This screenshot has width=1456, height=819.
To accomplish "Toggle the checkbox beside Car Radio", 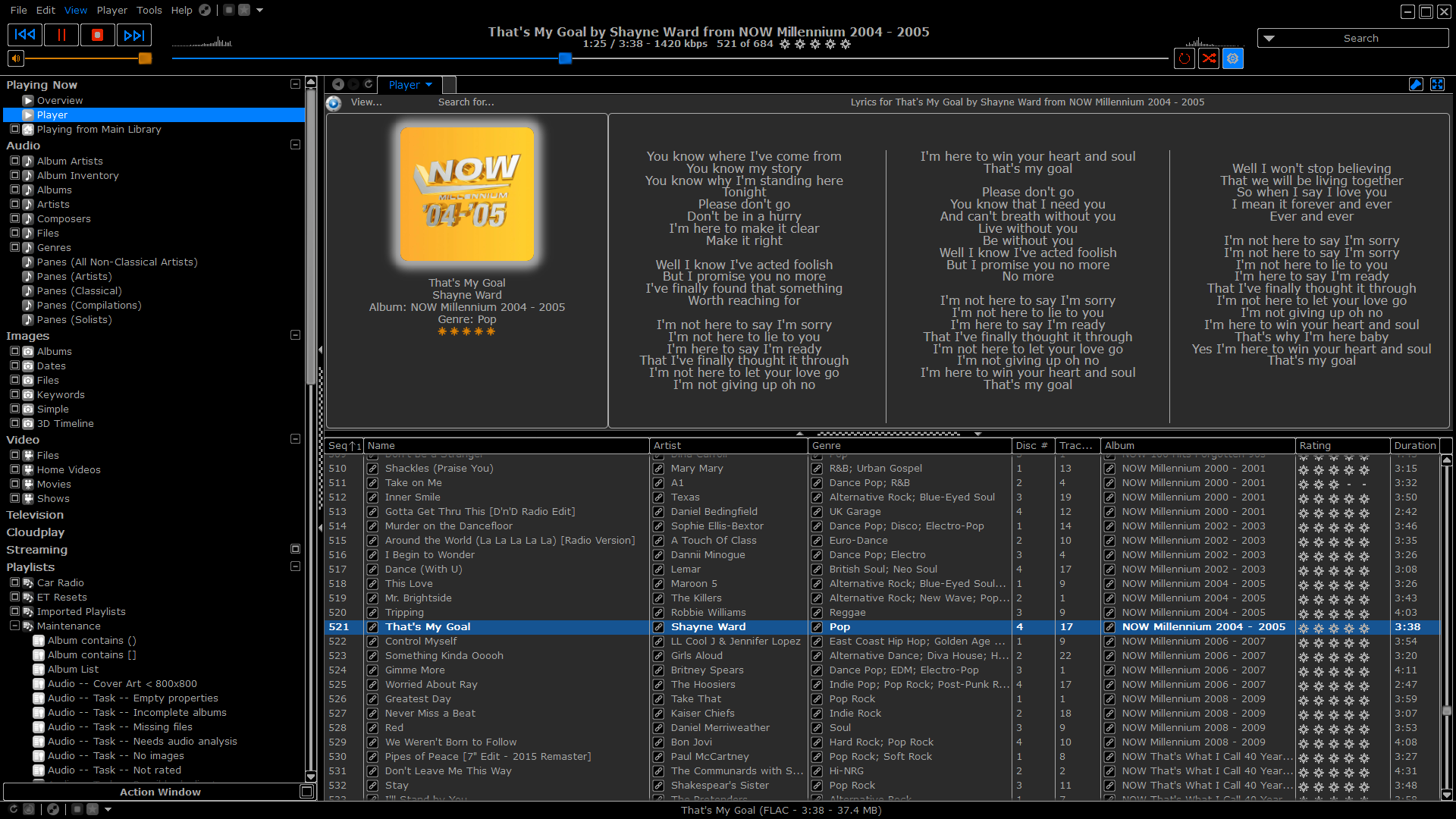I will [14, 582].
